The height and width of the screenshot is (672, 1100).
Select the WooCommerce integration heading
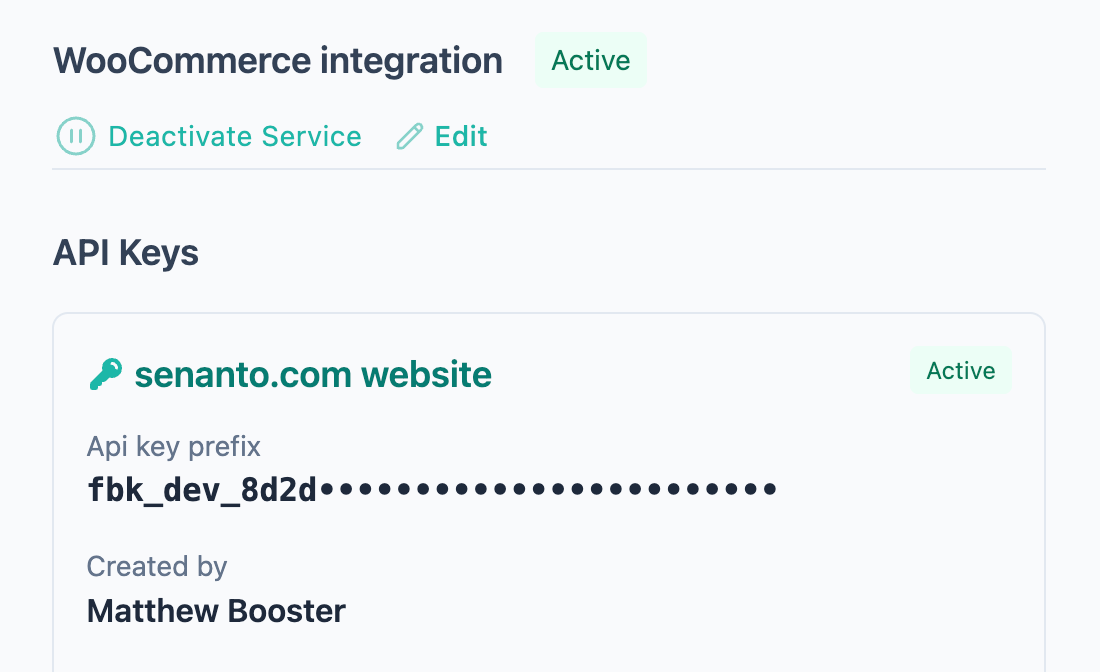pyautogui.click(x=278, y=61)
